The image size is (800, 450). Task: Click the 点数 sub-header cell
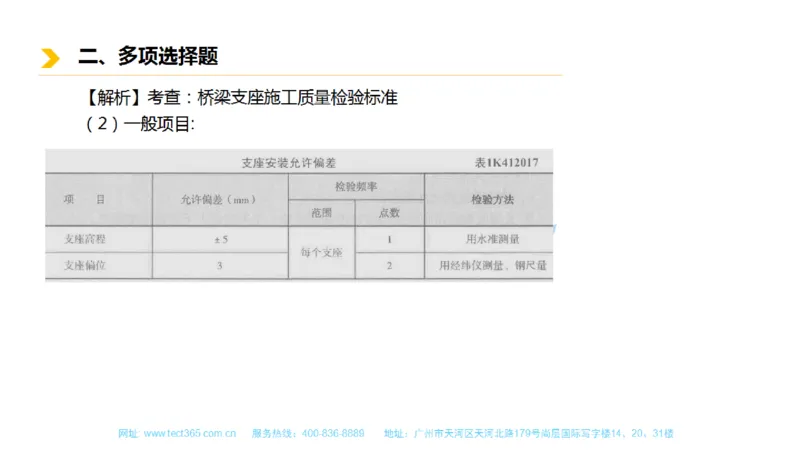[389, 213]
